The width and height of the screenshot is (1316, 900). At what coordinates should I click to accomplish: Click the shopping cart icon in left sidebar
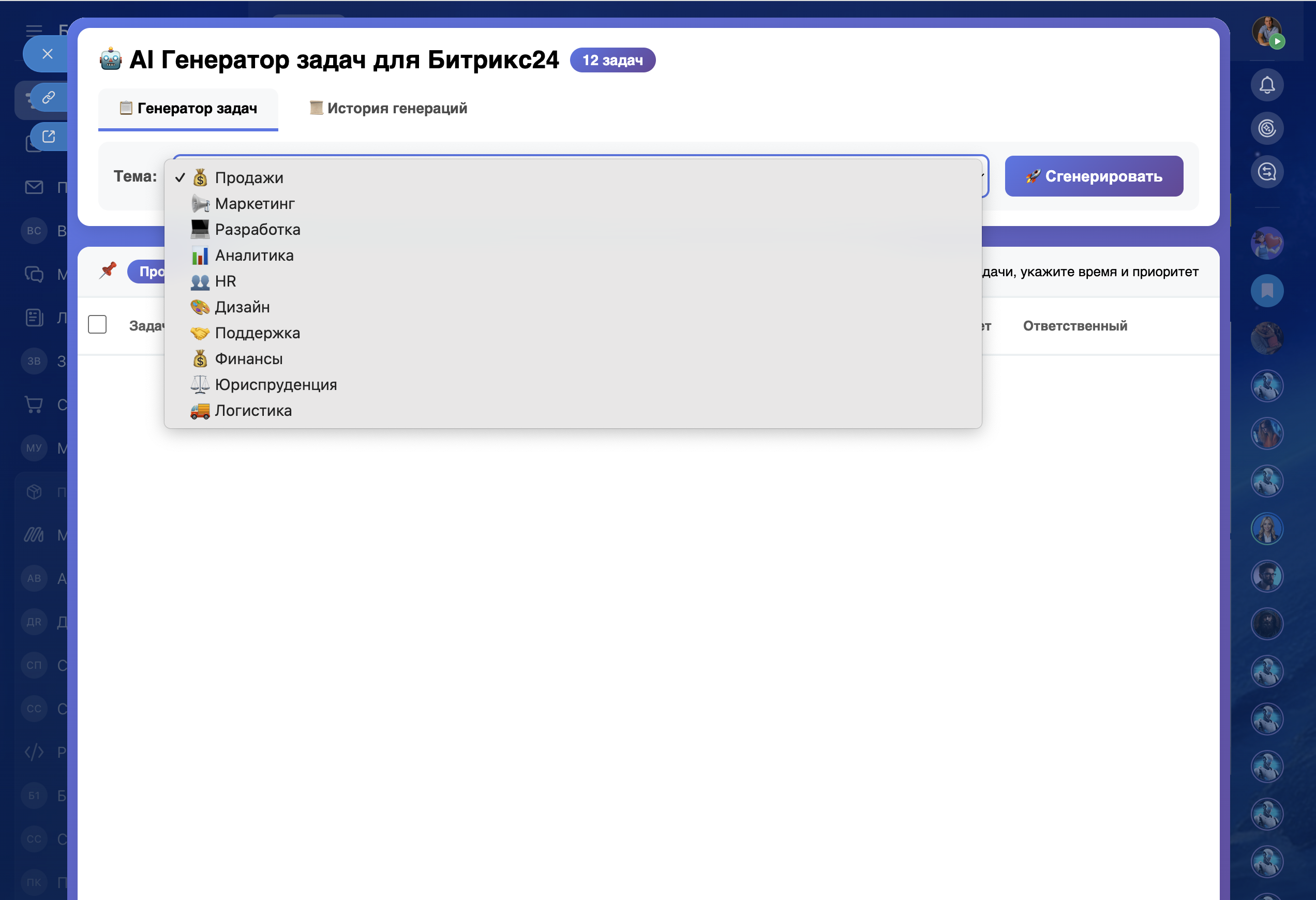pos(34,404)
